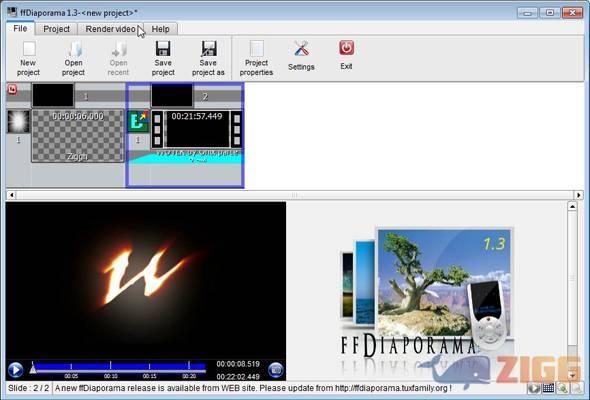The width and height of the screenshot is (590, 400).
Task: Open the Help tab
Action: 160,29
